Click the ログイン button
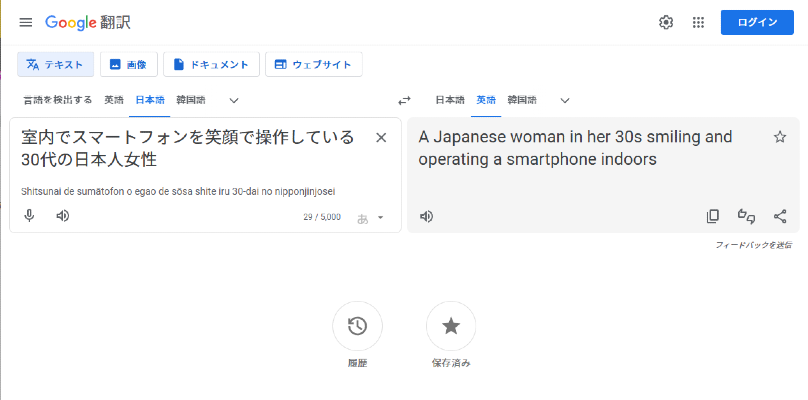Screen dimensions: 808x400 (757, 23)
